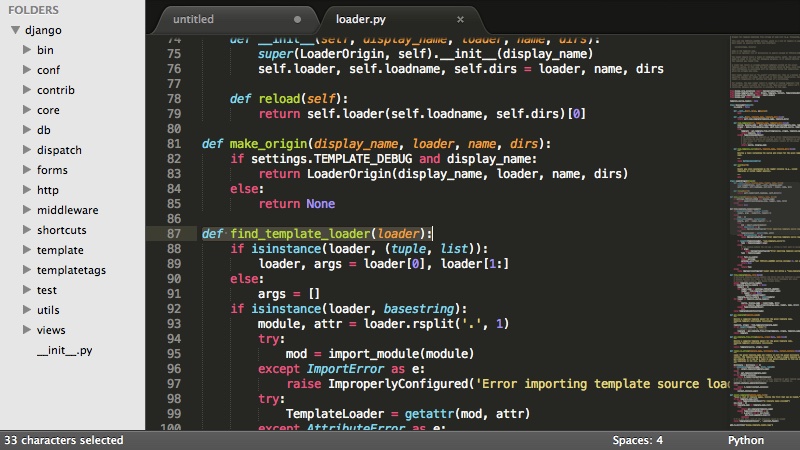This screenshot has width=800, height=450.
Task: Expand the utils folder arrow
Action: point(26,310)
